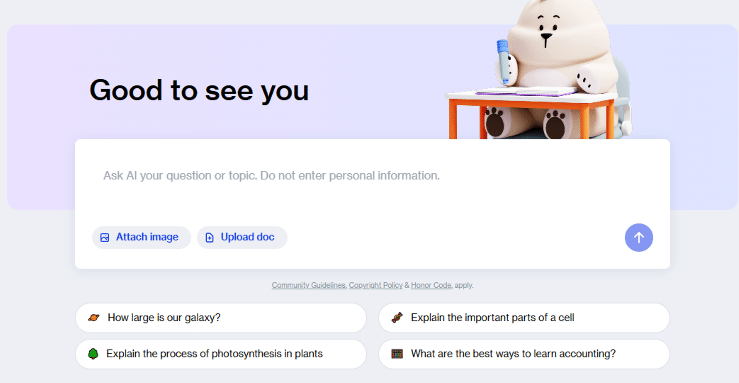This screenshot has width=739, height=383.
Task: Upload doc to the AI prompt
Action: coord(242,237)
